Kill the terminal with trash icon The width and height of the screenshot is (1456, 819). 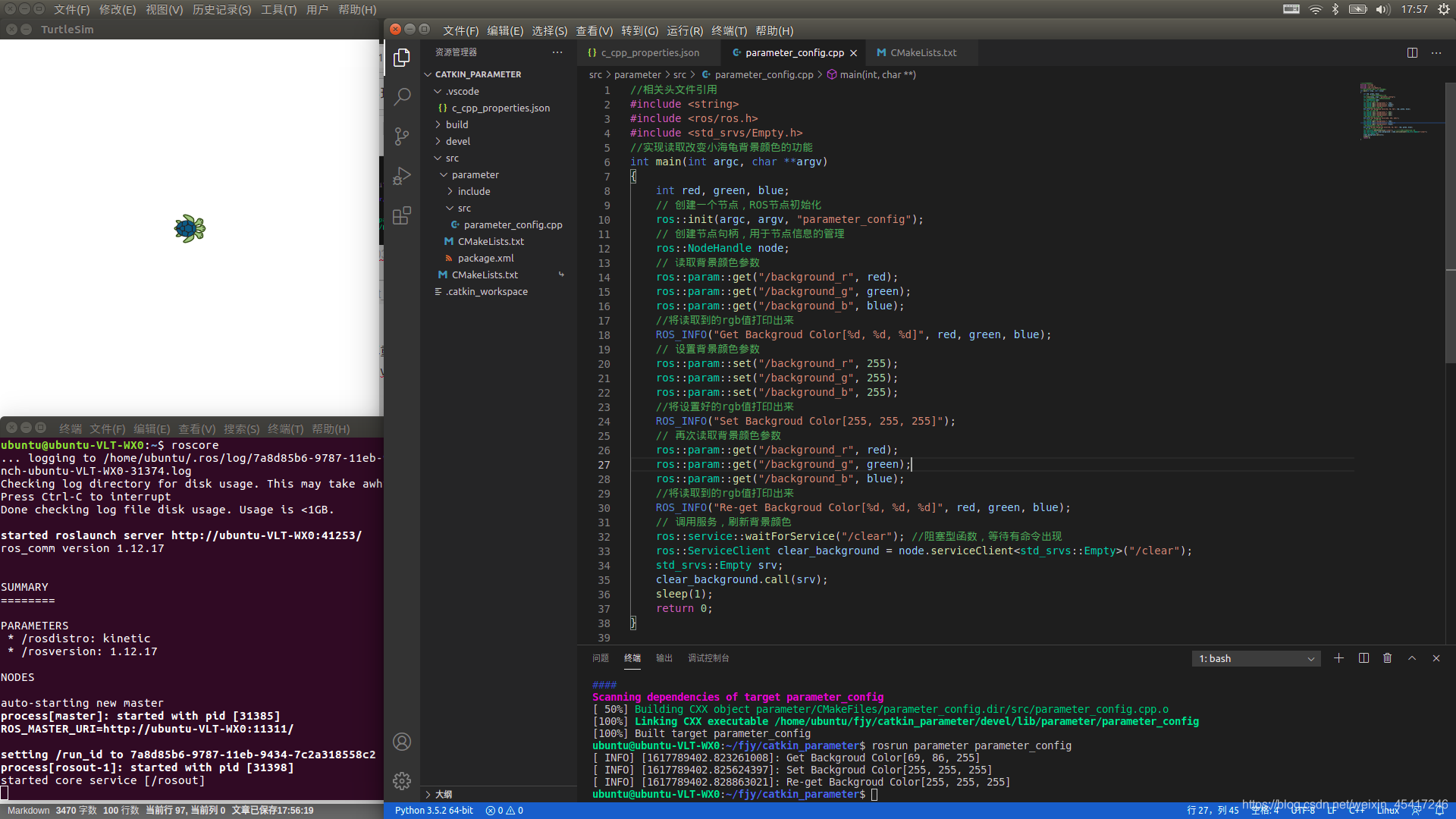pyautogui.click(x=1387, y=658)
